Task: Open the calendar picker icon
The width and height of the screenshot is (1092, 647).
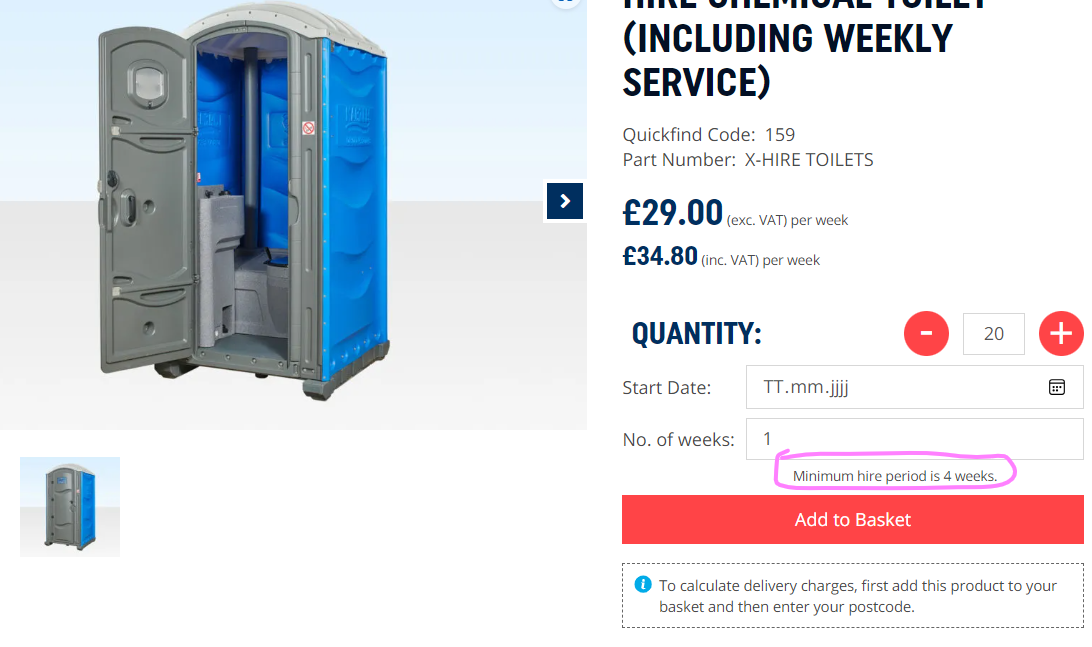Action: point(1056,387)
